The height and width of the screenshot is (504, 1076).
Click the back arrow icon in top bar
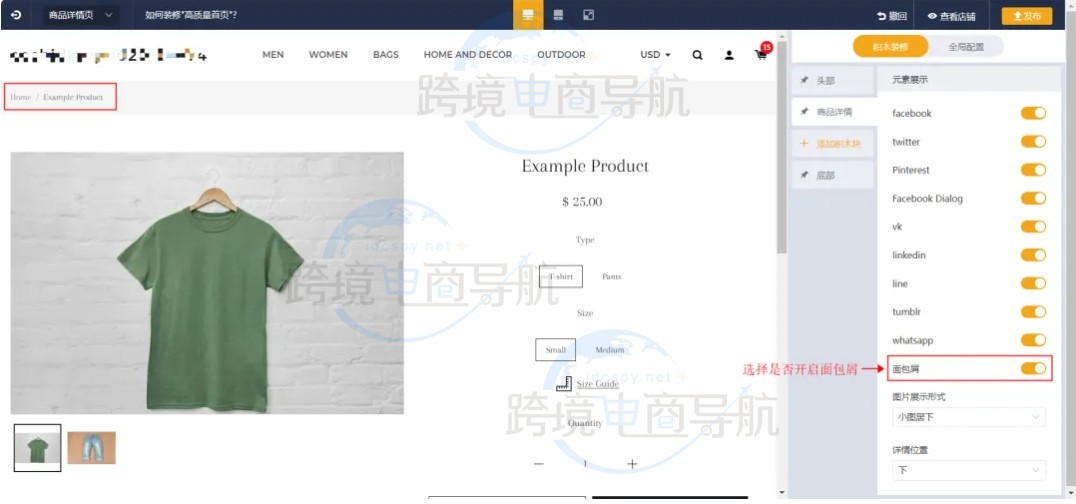[x=15, y=15]
